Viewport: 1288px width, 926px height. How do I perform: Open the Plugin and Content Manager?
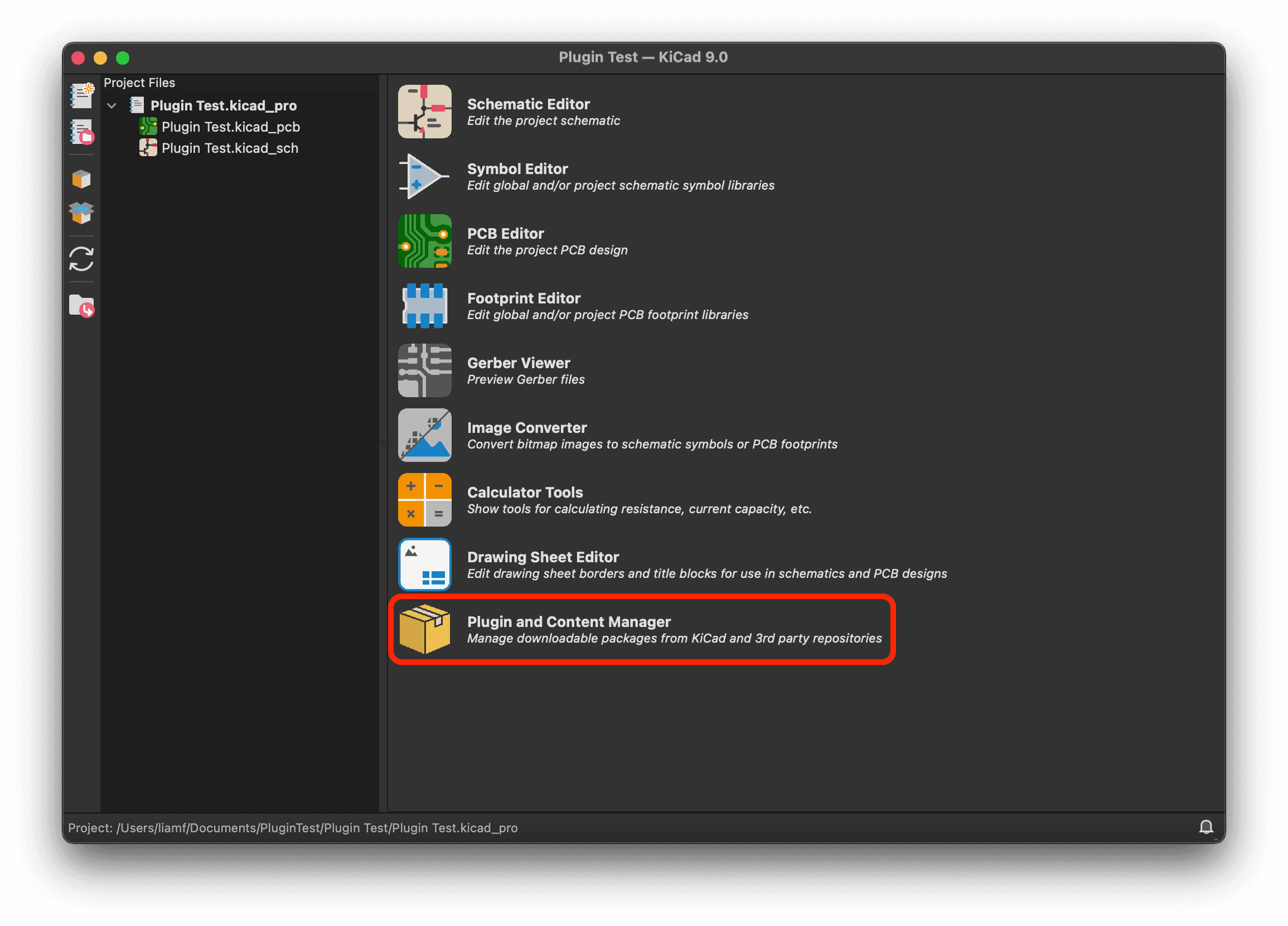point(568,629)
